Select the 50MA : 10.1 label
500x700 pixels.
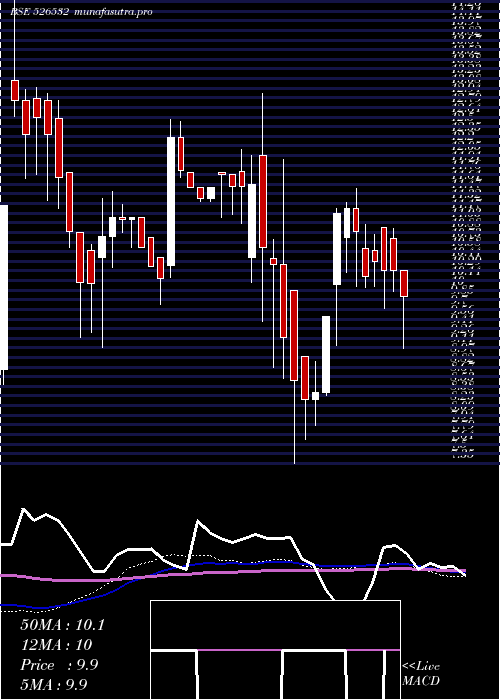click(62, 625)
